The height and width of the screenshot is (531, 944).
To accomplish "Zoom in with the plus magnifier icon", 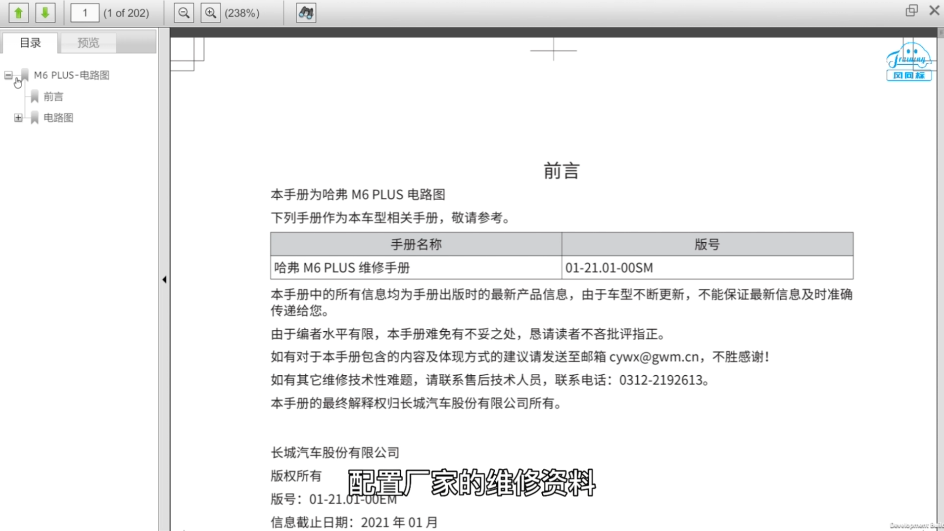I will pos(210,13).
